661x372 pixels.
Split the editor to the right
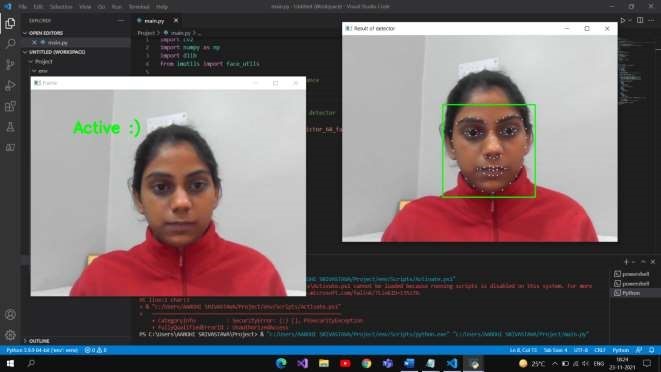[640, 20]
